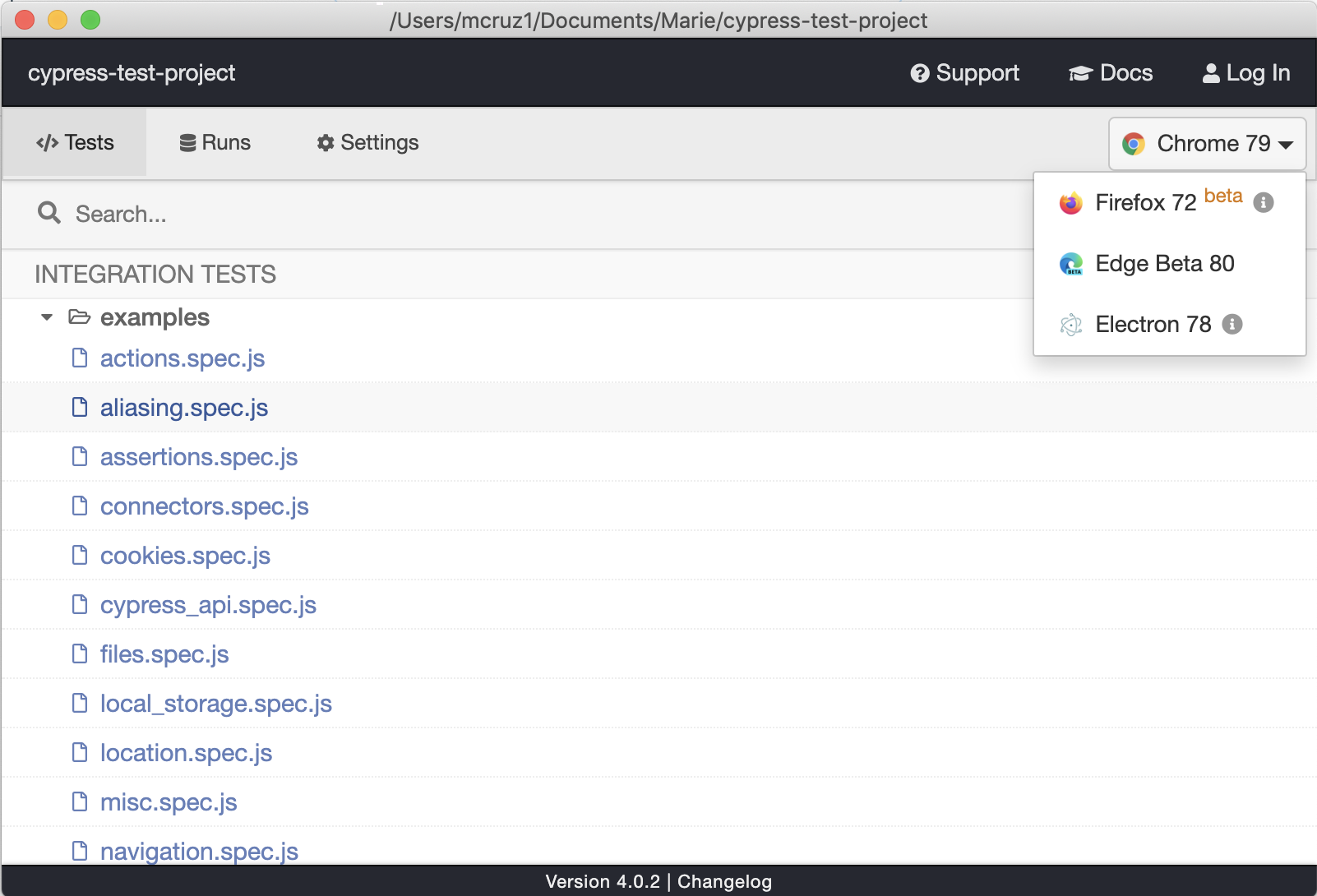This screenshot has width=1317, height=896.
Task: Click file icon beside assertions.spec.js
Action: point(80,456)
